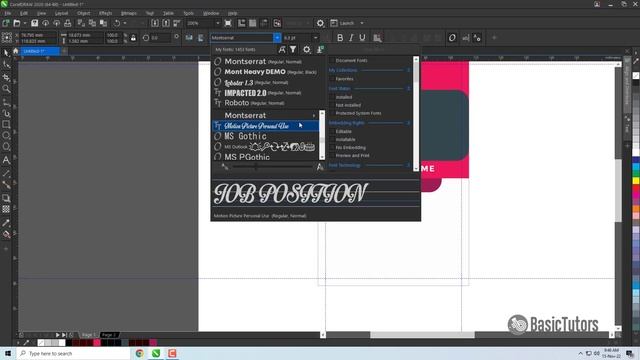Viewport: 640px width, 360px height.
Task: Expand the Montserrat font family submenu arrow
Action: (x=314, y=116)
